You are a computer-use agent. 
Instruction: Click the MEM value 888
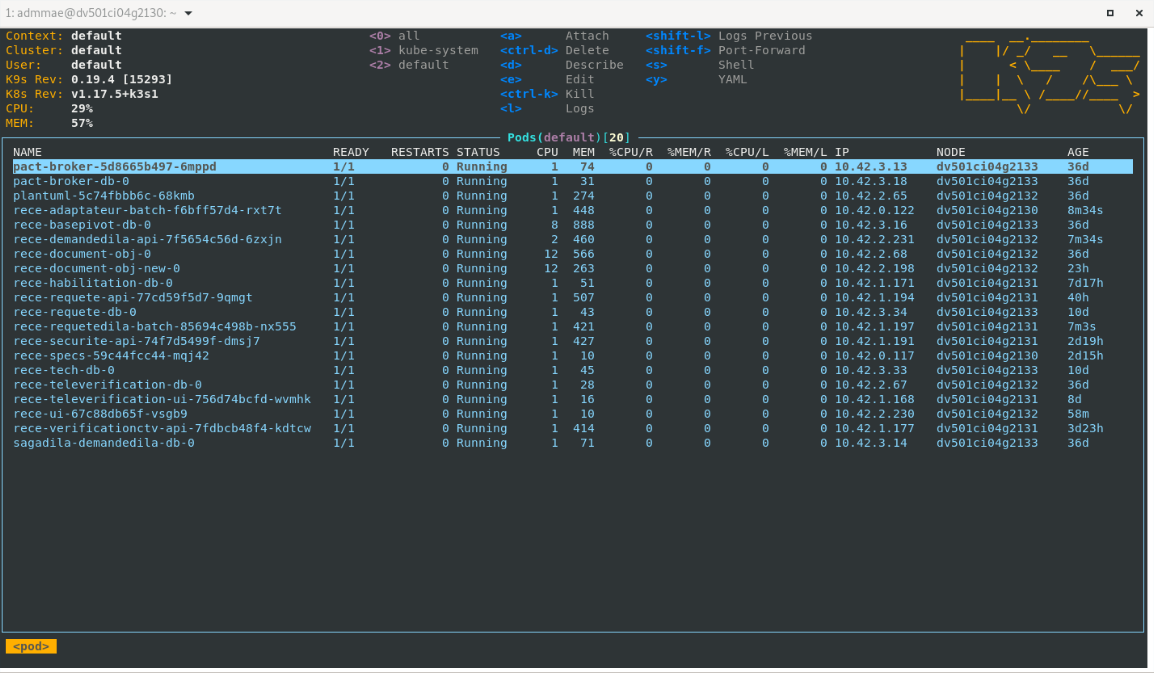(x=584, y=225)
